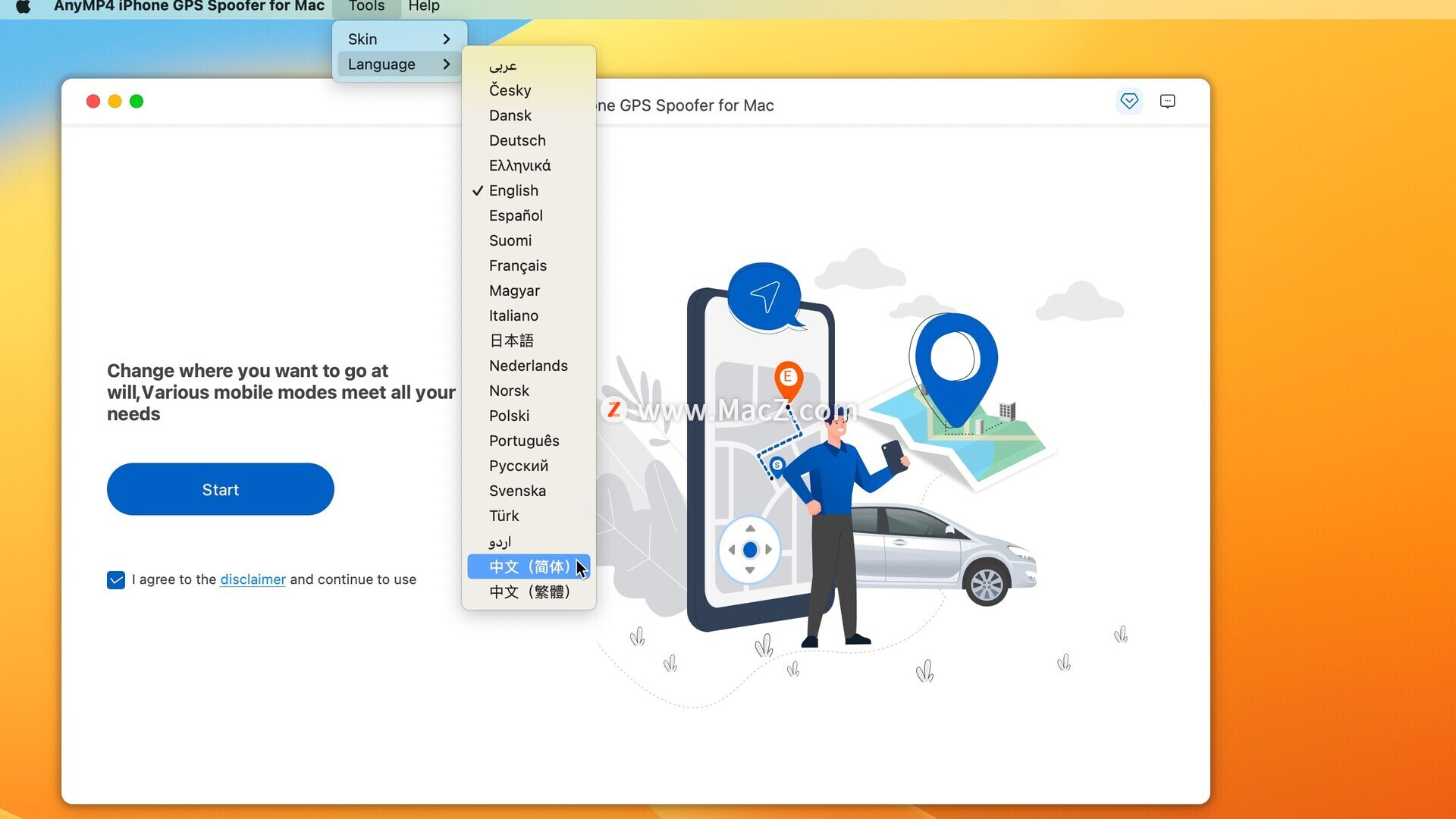Switch language to Italiano
1456x819 pixels.
[529, 315]
